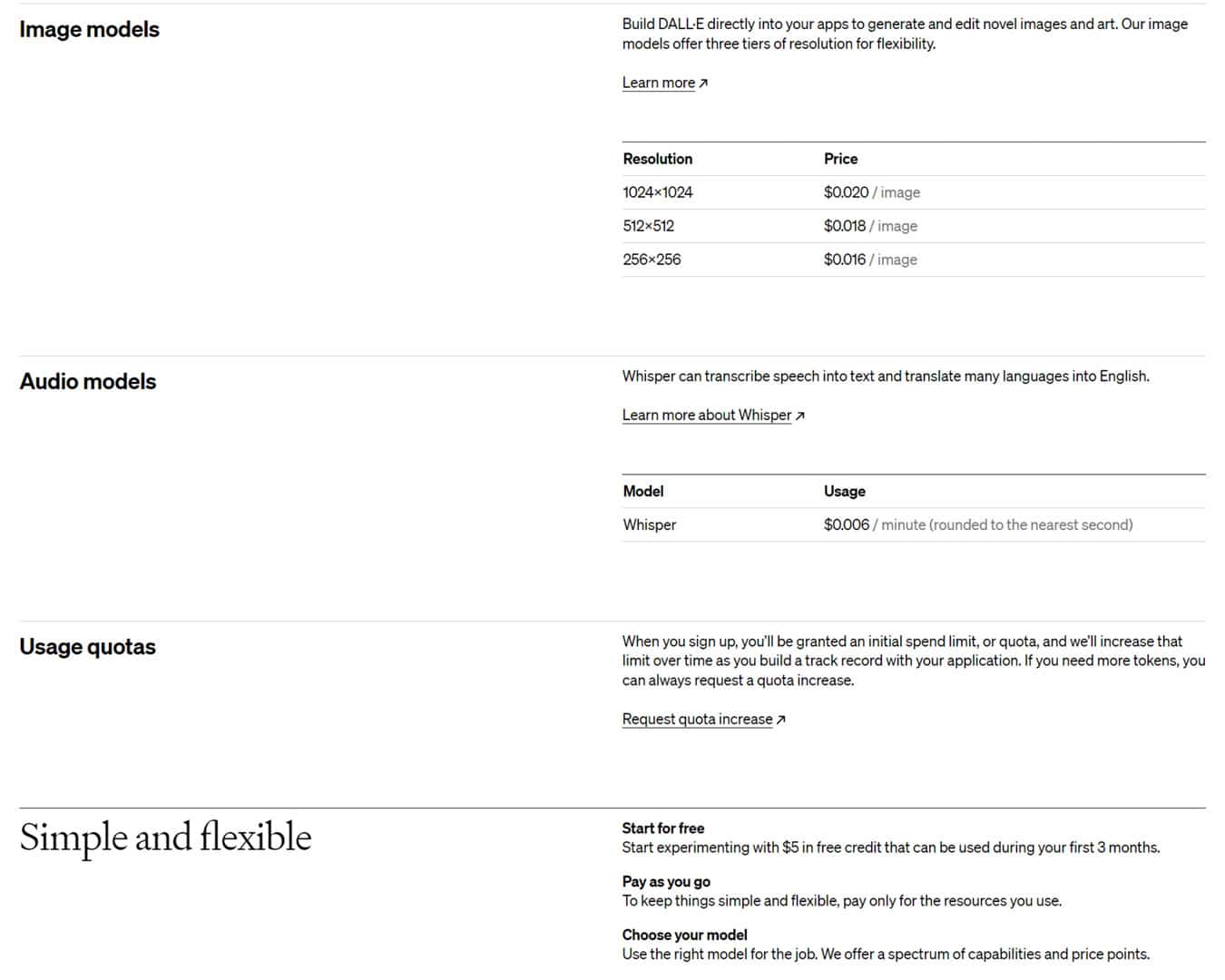Viewport: 1225px width, 980px height.
Task: Click the "Simple and flexible" title
Action: pyautogui.click(x=165, y=837)
